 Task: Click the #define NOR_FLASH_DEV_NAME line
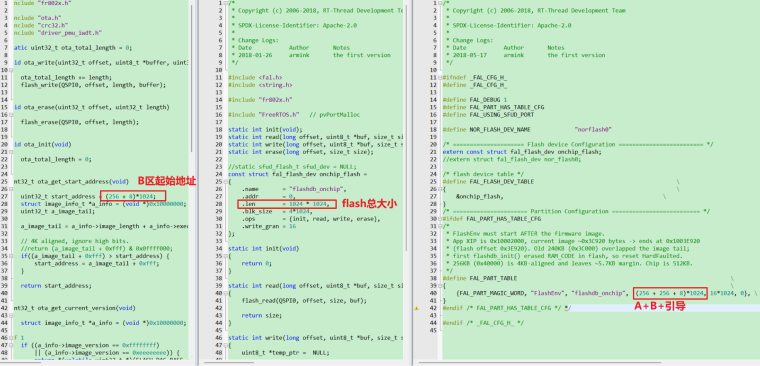tap(527, 129)
